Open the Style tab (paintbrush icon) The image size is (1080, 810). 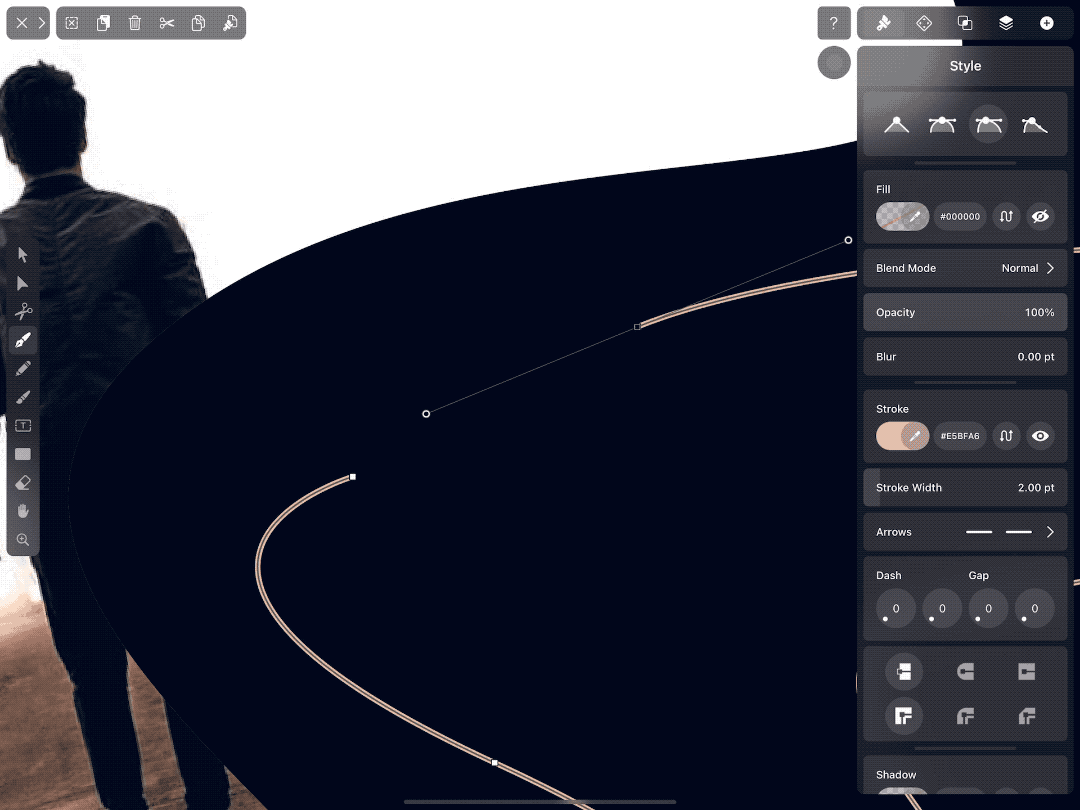point(883,23)
